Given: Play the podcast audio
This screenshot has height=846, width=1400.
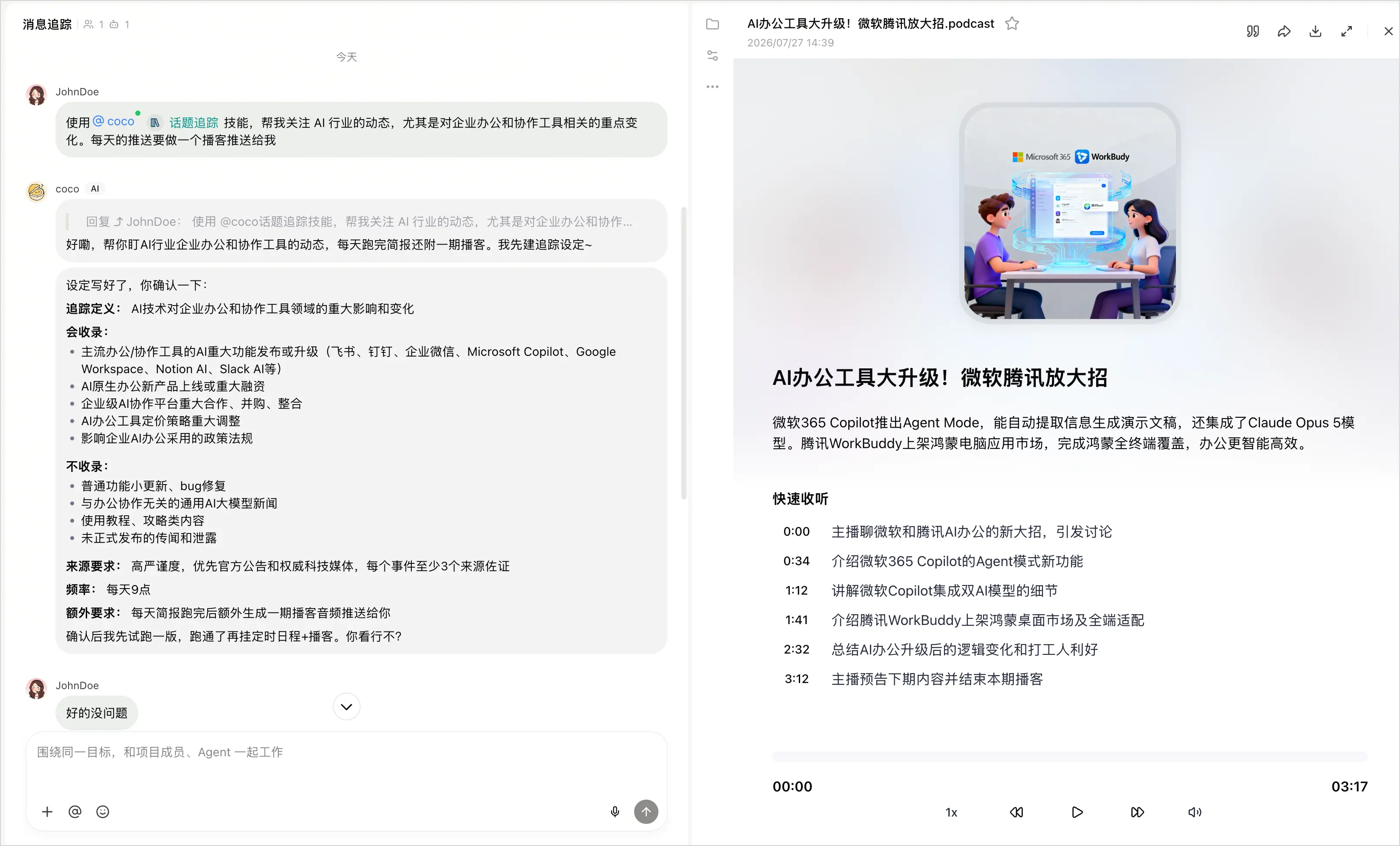Looking at the screenshot, I should point(1077,812).
